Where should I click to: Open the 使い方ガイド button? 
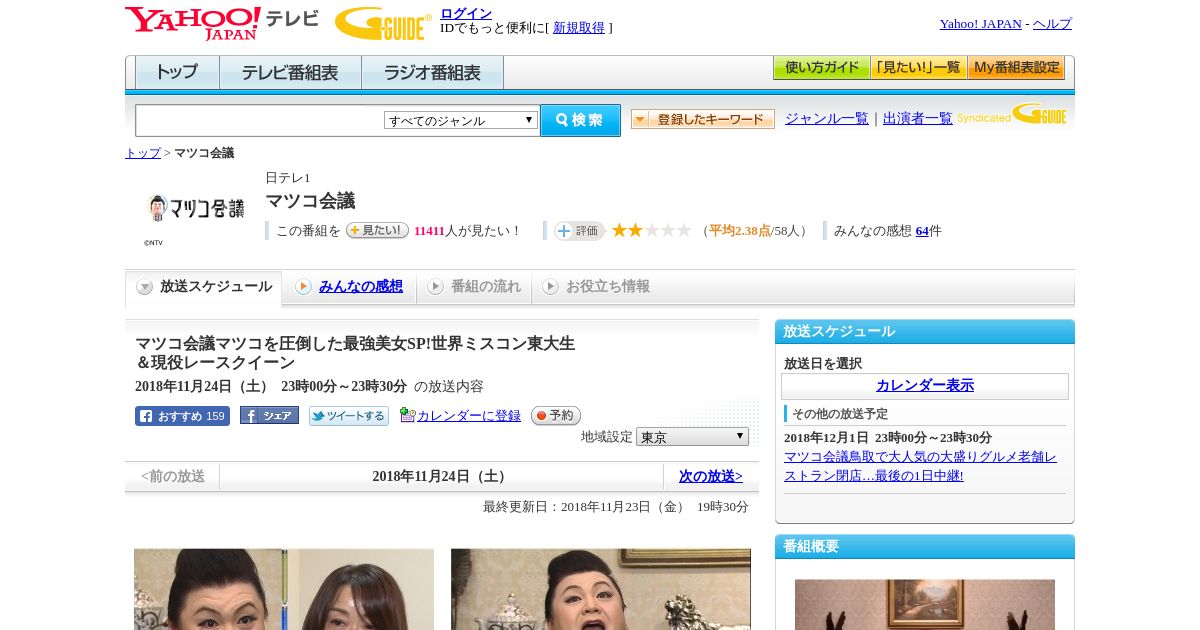[x=821, y=68]
